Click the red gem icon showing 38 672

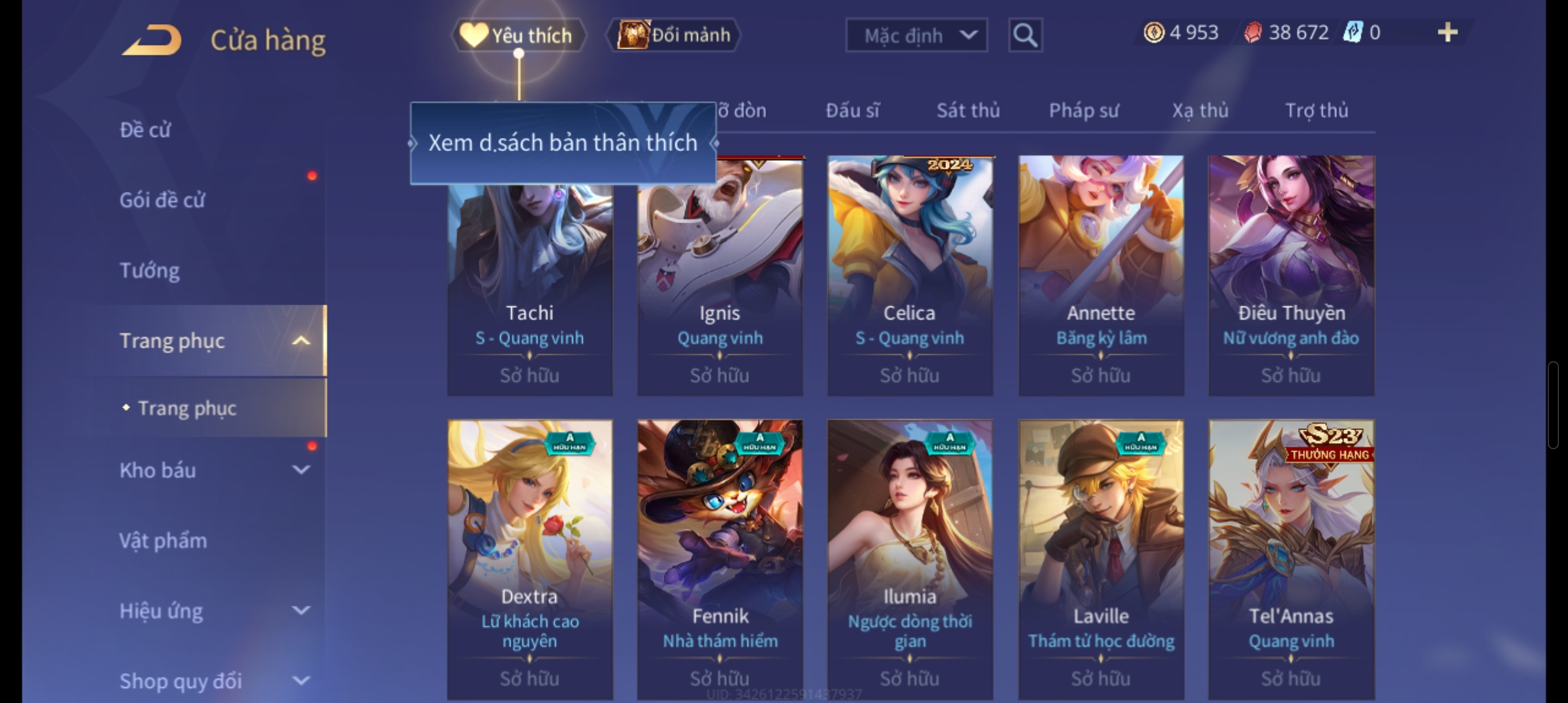1253,33
